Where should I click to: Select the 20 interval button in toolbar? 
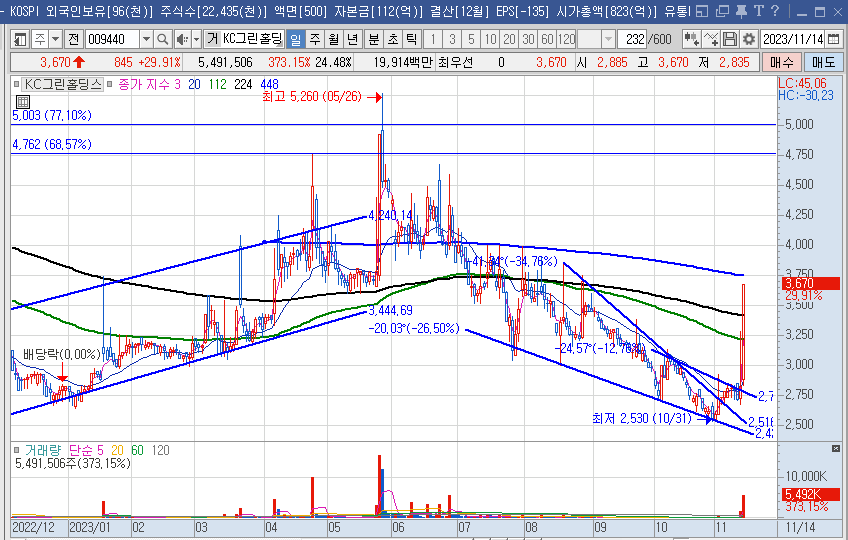click(x=509, y=39)
